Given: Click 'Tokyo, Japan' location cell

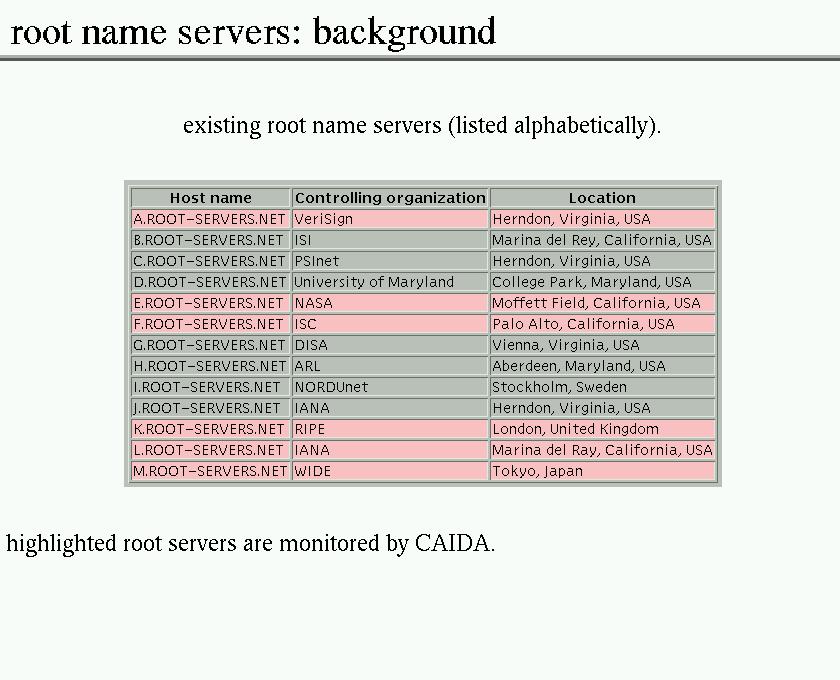Looking at the screenshot, I should pos(603,471).
